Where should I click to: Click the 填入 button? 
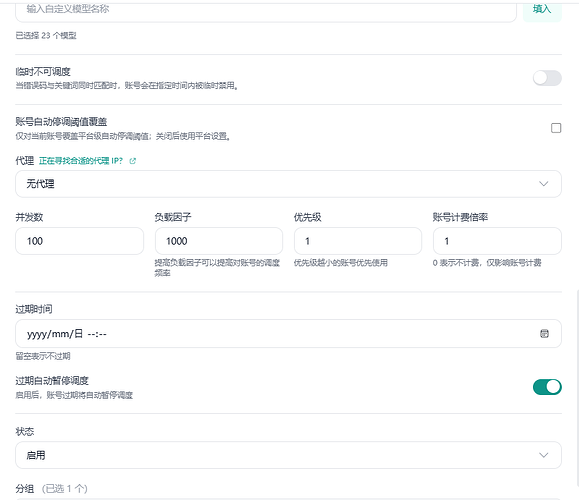(542, 10)
